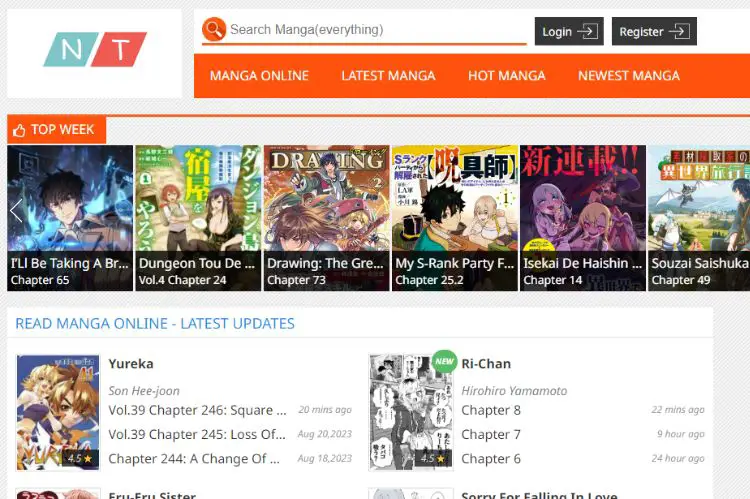
Task: Click the arrow icon inside the Register button
Action: (x=679, y=32)
